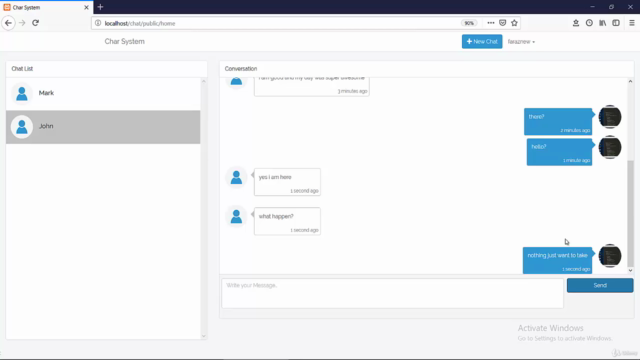Open Firefox hamburger menu
640x360 pixels.
(631, 23)
